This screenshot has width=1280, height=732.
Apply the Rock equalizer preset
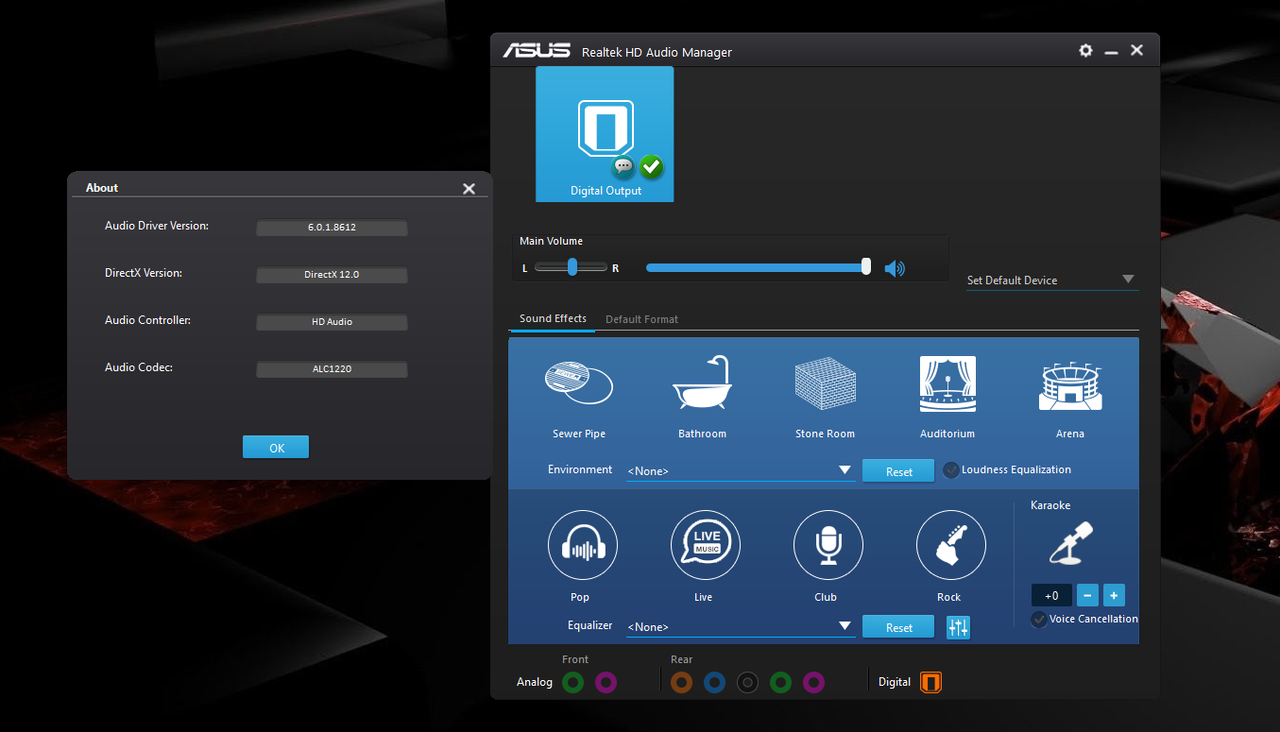[x=951, y=545]
